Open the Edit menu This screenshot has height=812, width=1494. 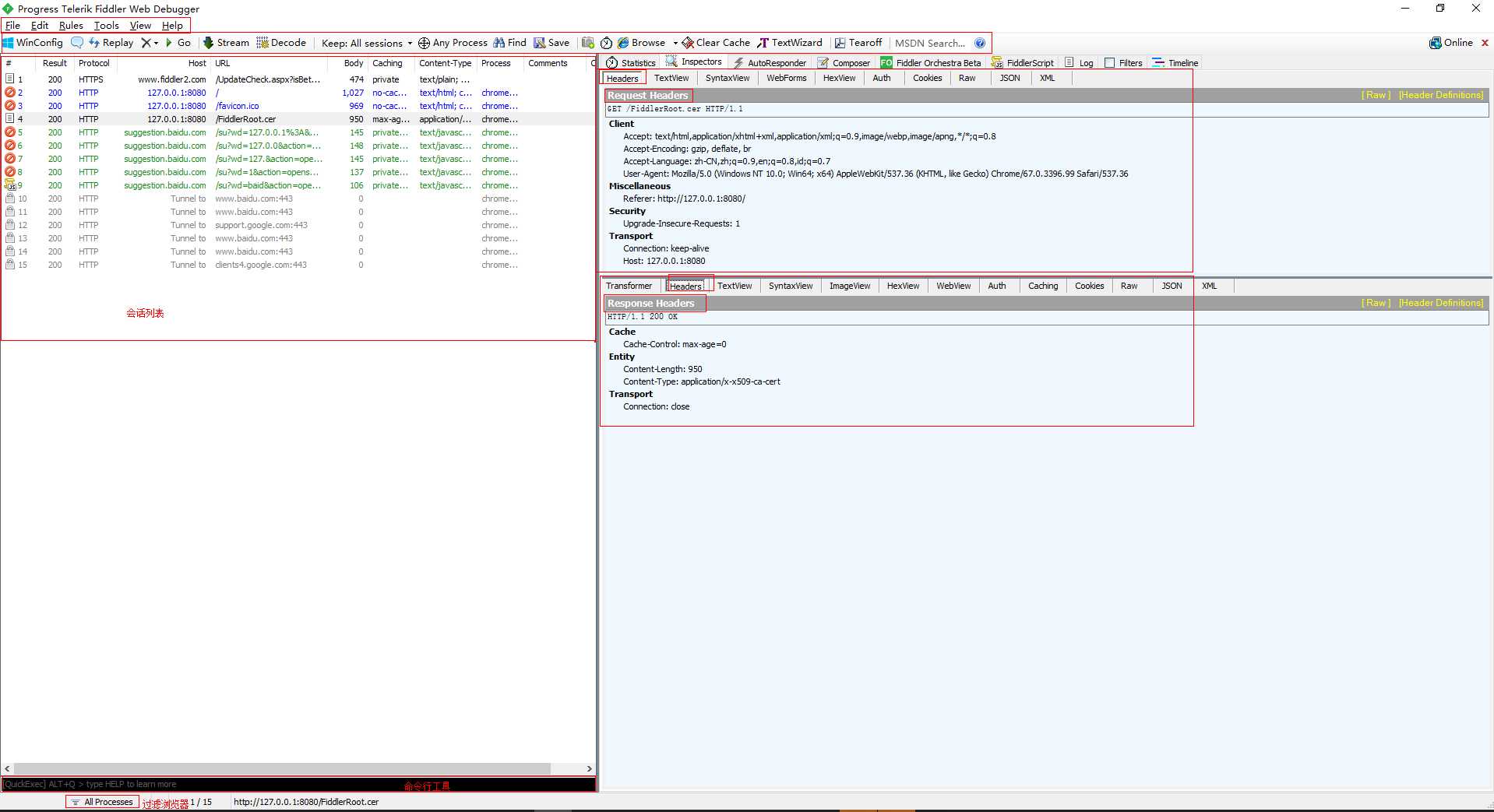coord(40,26)
